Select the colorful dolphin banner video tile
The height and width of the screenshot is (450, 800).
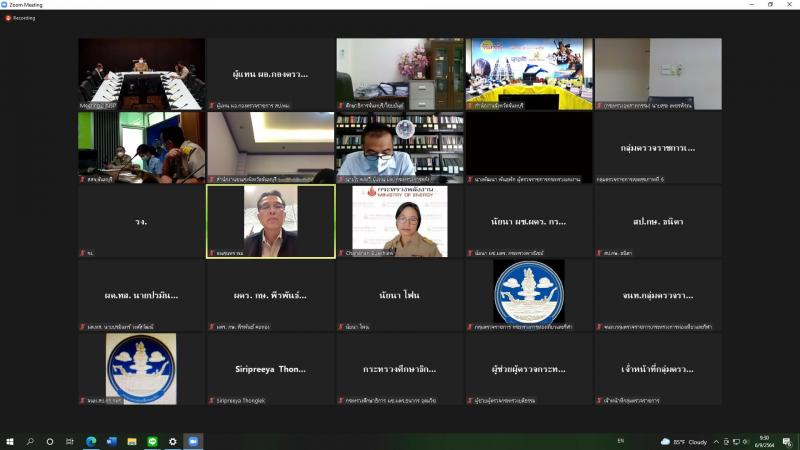[x=529, y=74]
